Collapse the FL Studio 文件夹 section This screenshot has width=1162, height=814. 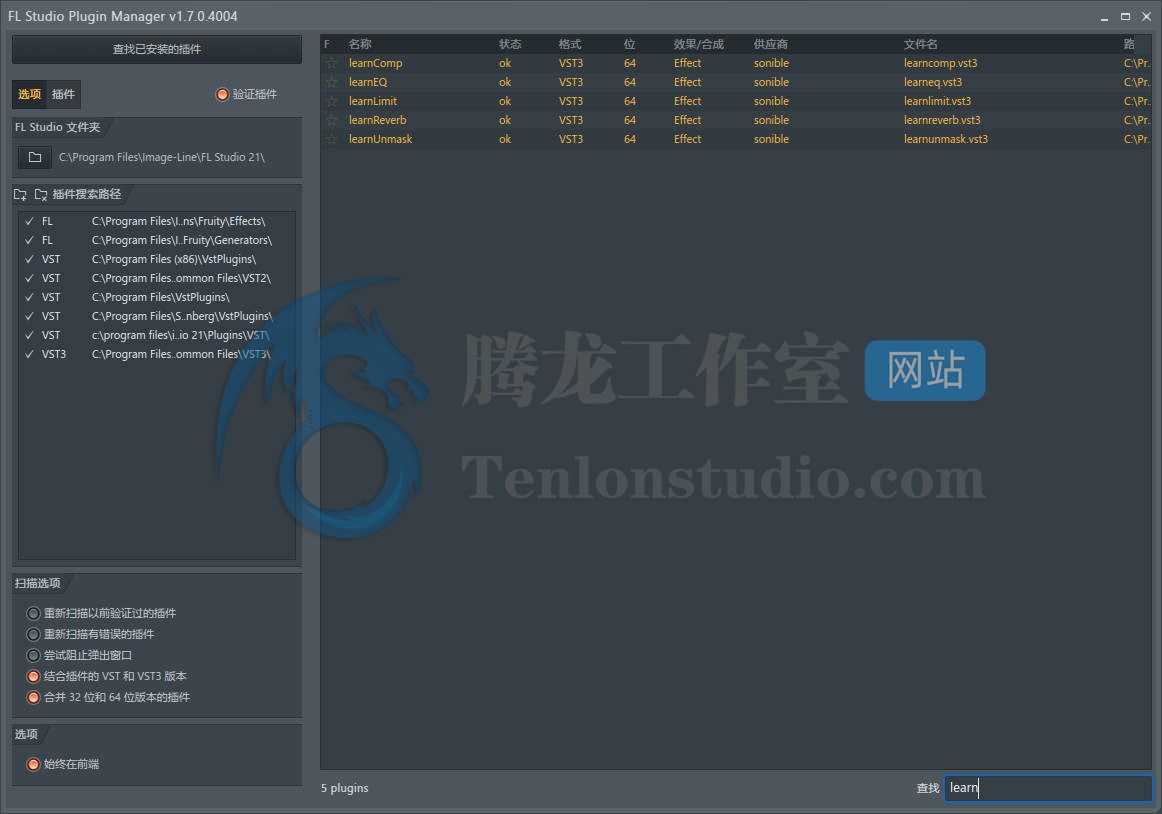[57, 127]
